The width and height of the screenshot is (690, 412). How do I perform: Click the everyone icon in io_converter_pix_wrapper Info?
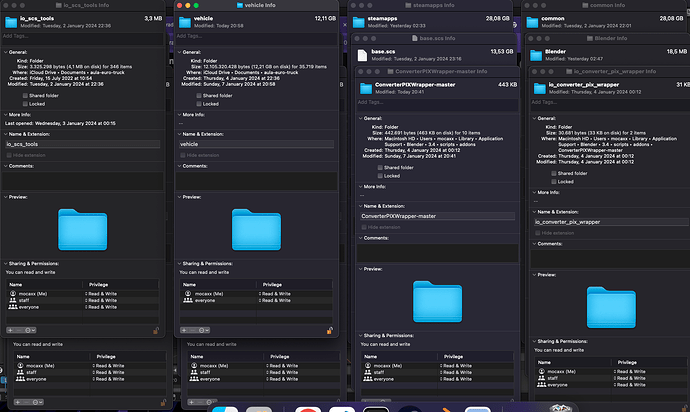(542, 385)
